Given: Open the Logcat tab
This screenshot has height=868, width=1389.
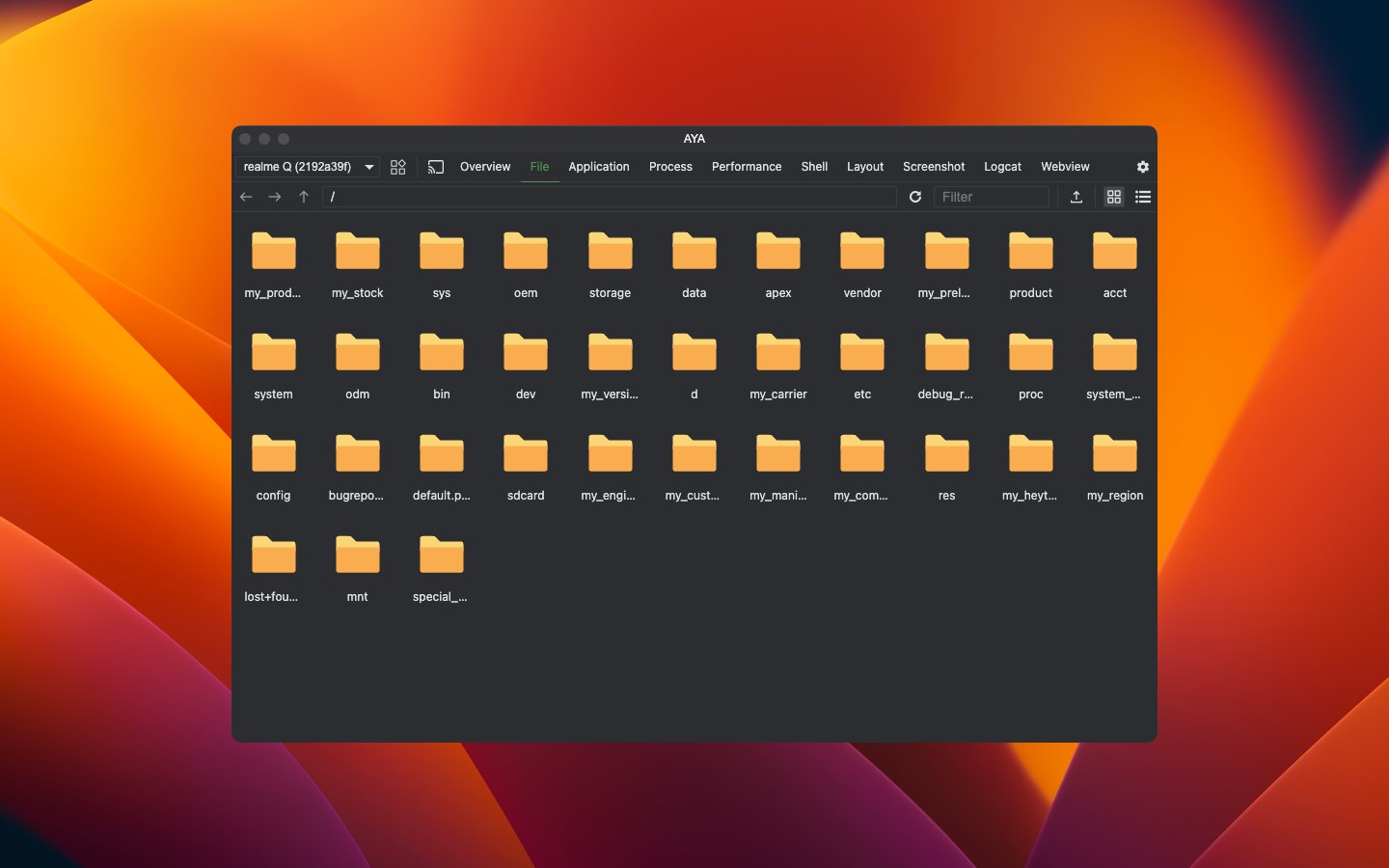Looking at the screenshot, I should [1002, 167].
